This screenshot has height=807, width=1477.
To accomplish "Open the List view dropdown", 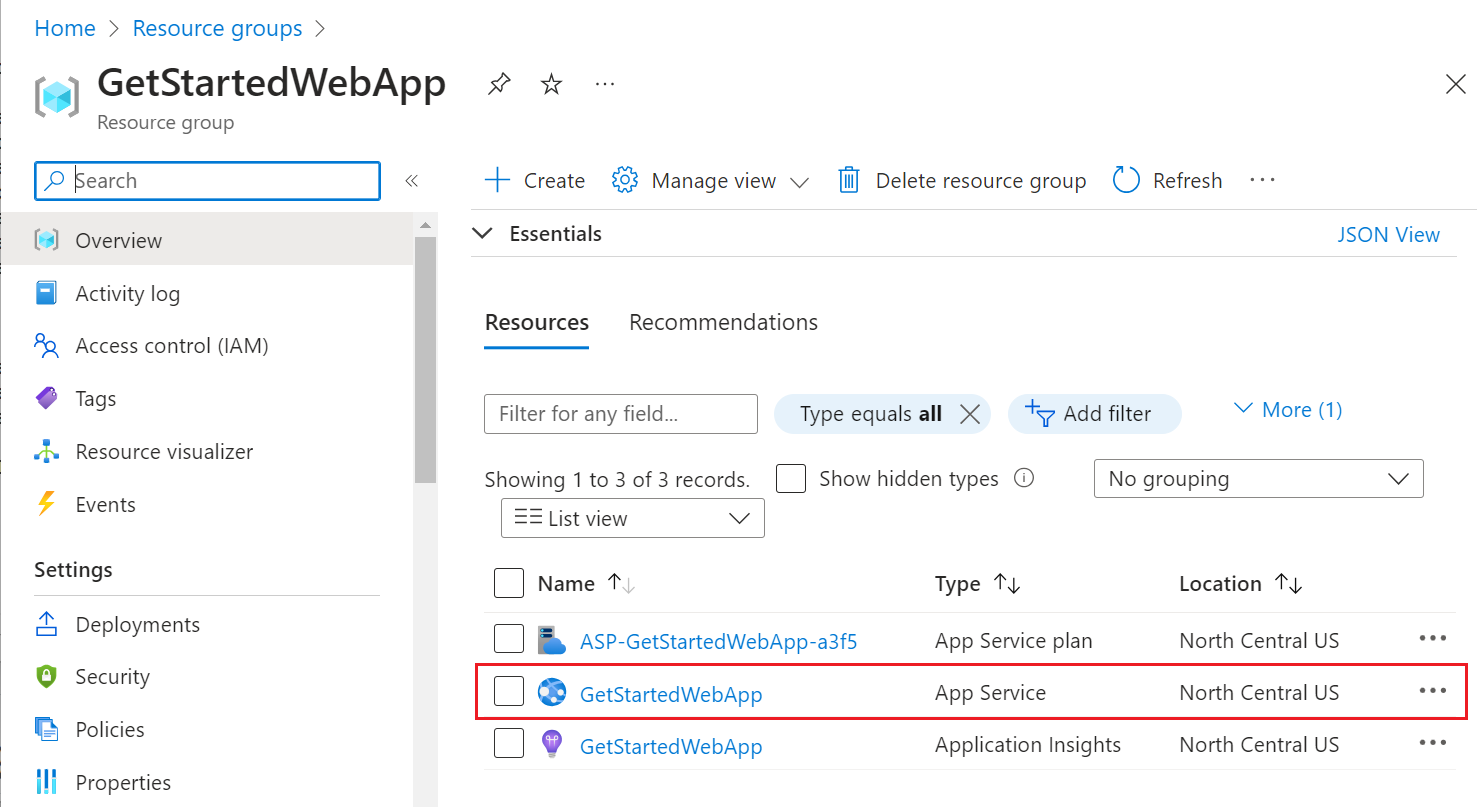I will pos(632,518).
